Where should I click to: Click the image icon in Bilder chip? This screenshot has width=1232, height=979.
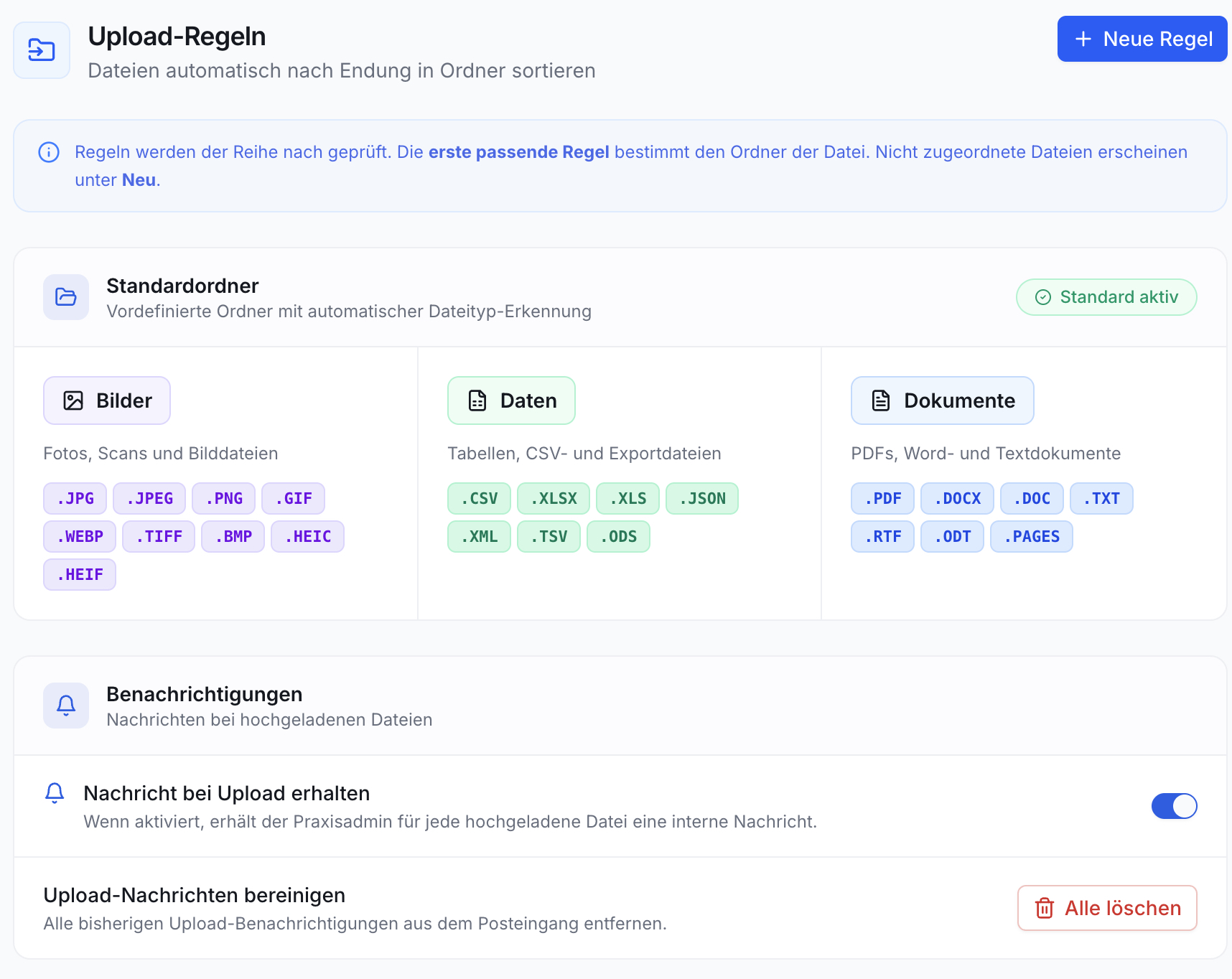[73, 400]
